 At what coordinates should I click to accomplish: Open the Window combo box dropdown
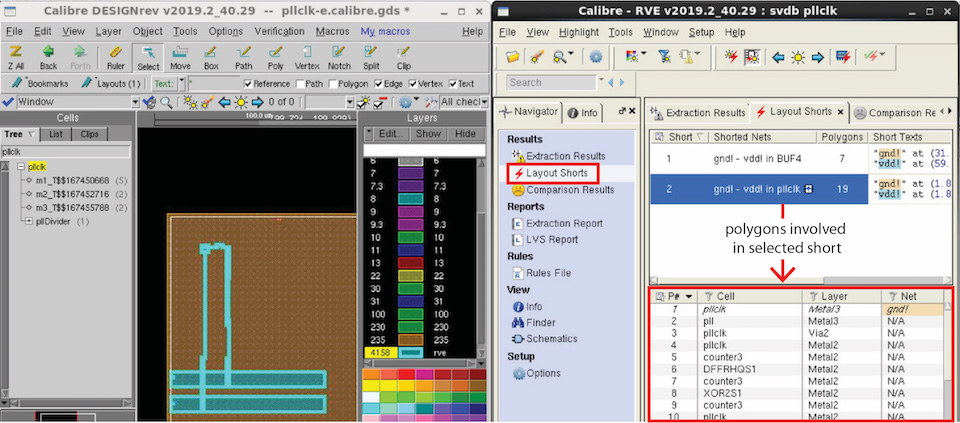[135, 102]
